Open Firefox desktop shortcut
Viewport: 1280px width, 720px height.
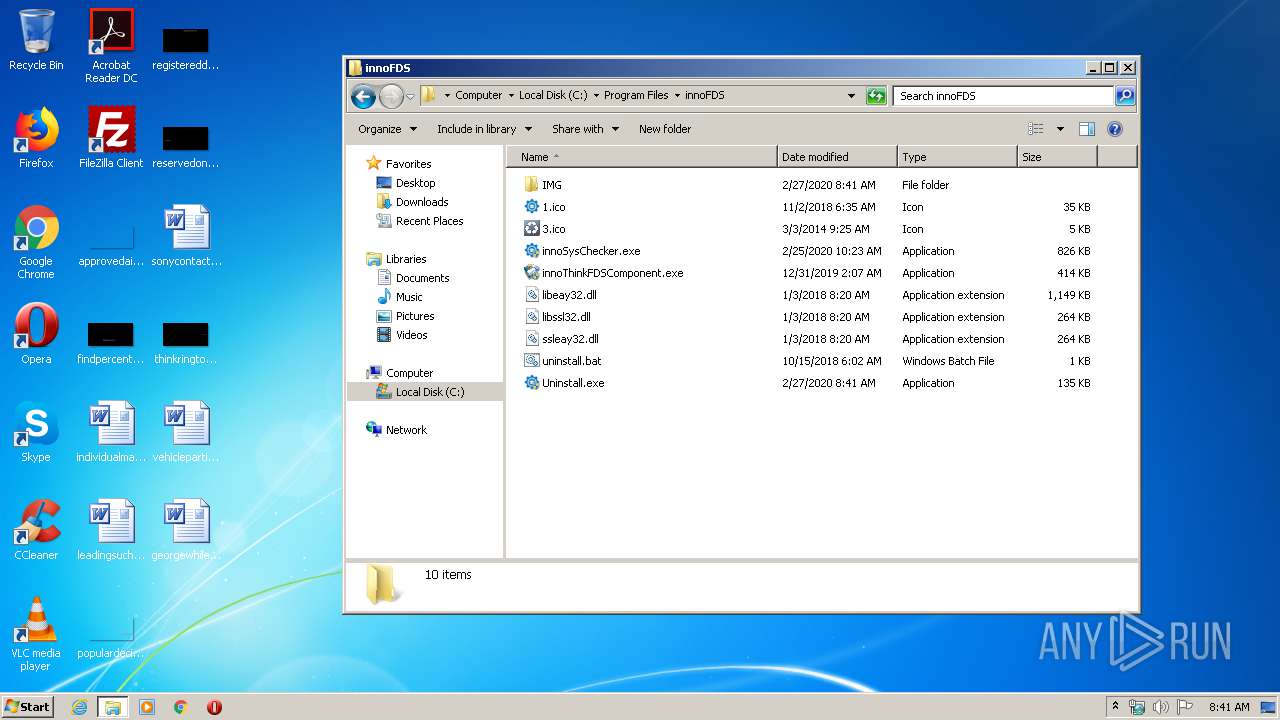(x=36, y=139)
